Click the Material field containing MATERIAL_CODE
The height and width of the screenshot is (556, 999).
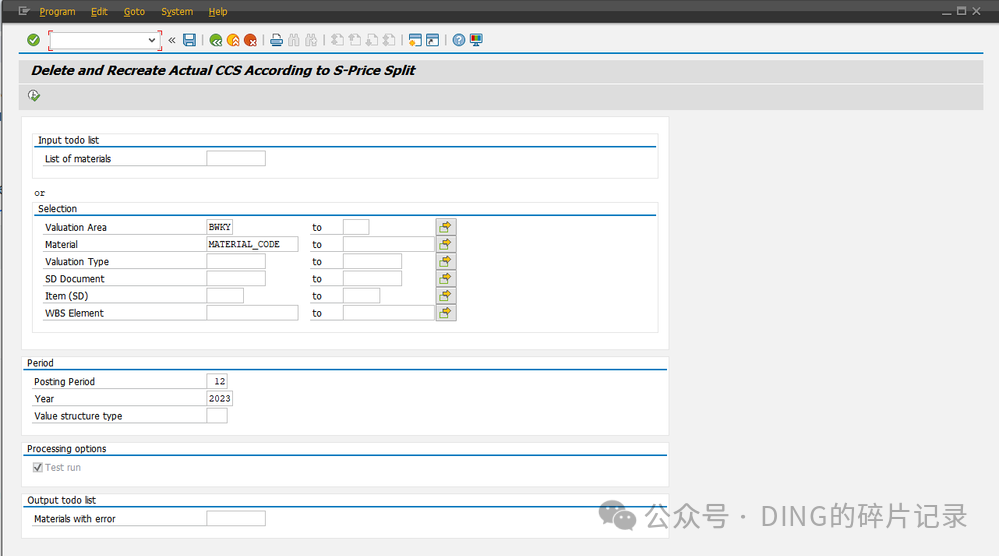pyautogui.click(x=252, y=244)
